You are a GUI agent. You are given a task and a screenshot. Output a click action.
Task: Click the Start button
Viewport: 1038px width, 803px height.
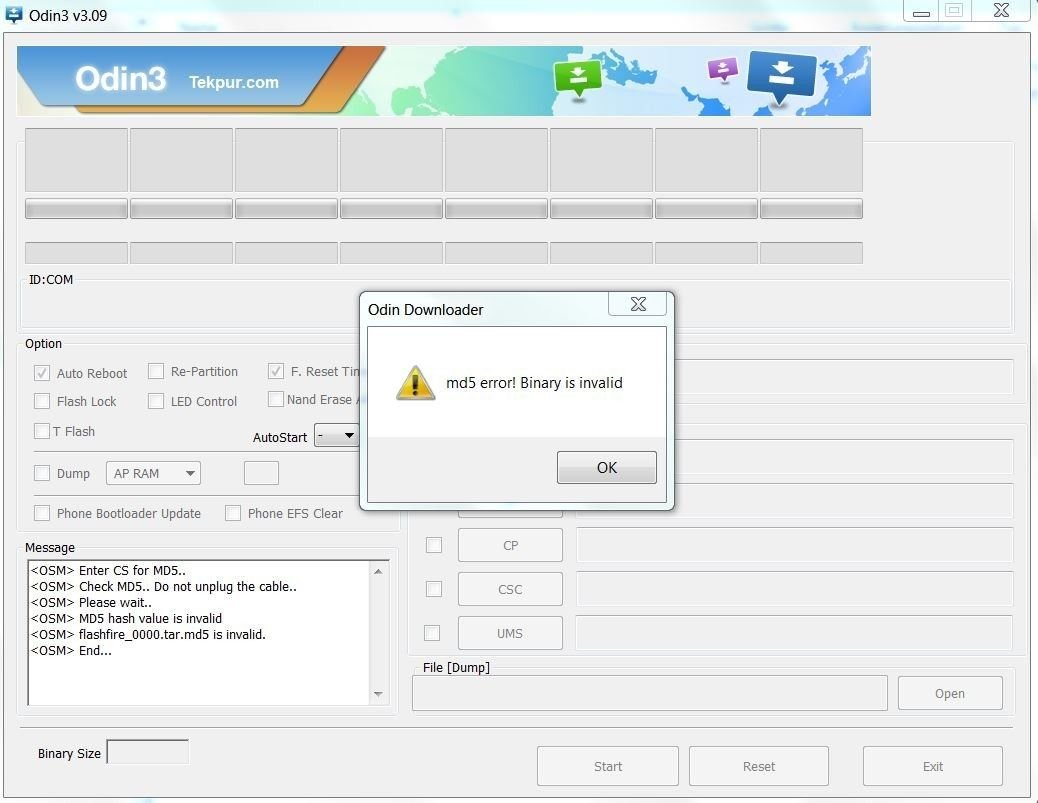[608, 766]
